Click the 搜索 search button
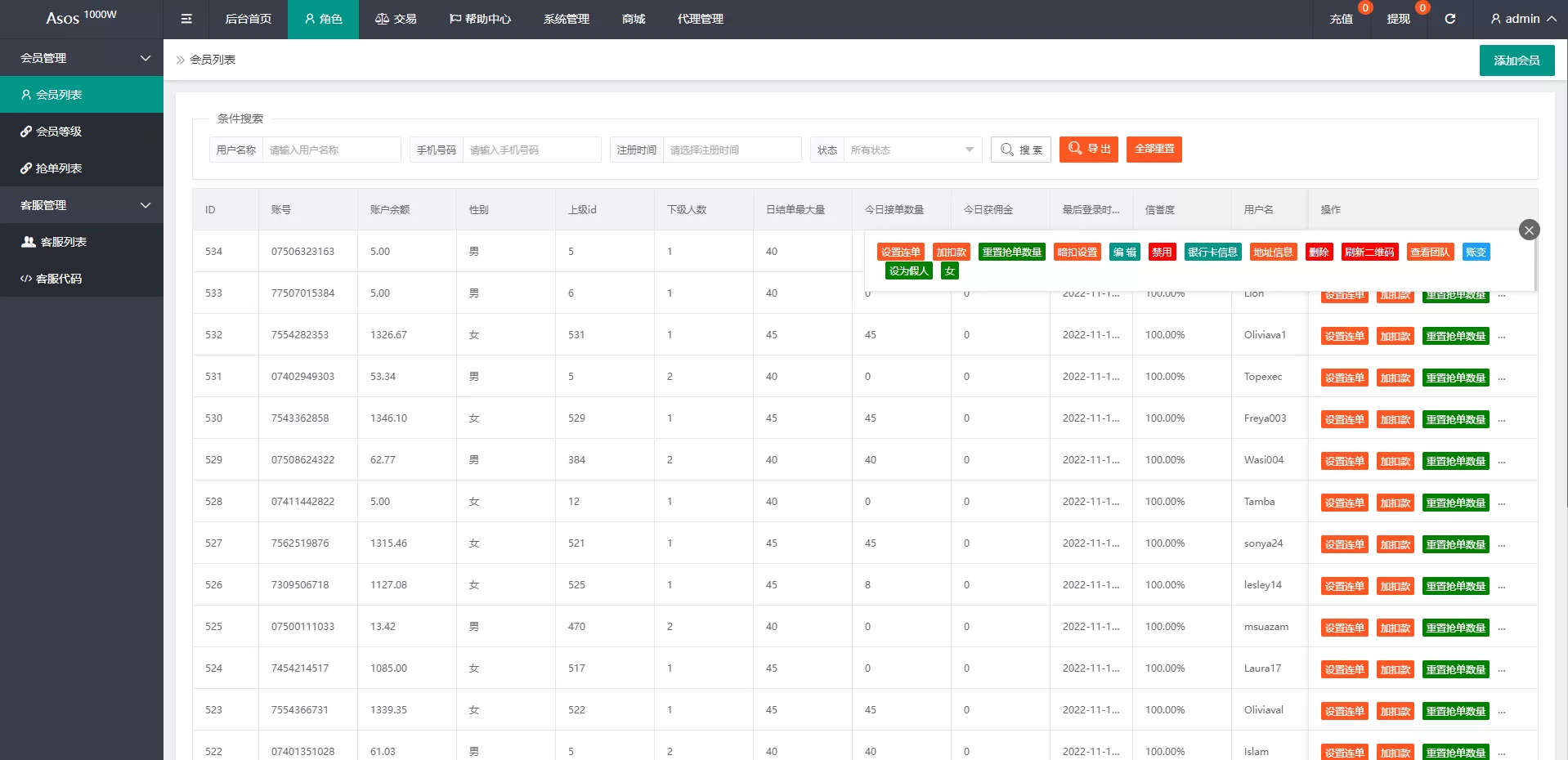 [x=1021, y=150]
